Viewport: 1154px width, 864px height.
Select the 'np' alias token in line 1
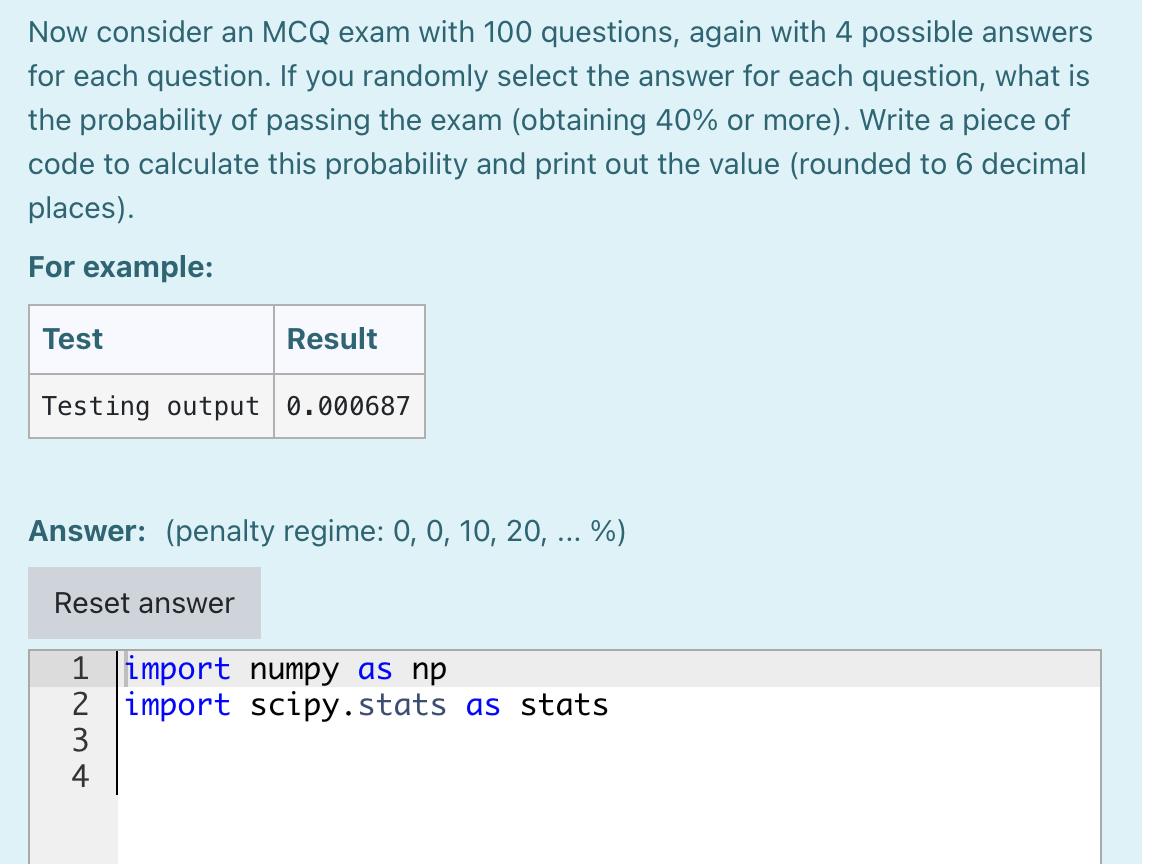pos(430,668)
